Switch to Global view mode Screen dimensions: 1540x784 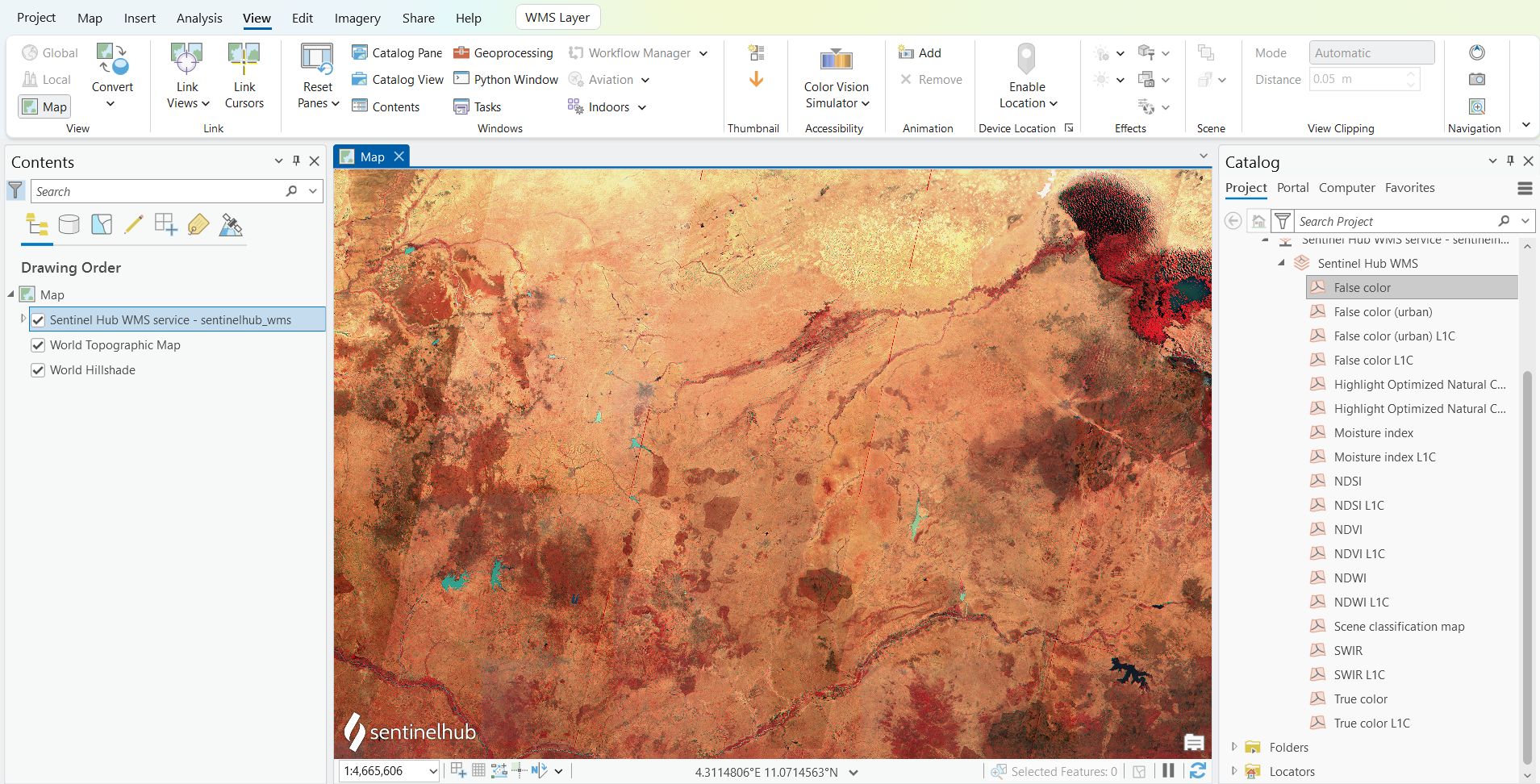click(x=50, y=52)
